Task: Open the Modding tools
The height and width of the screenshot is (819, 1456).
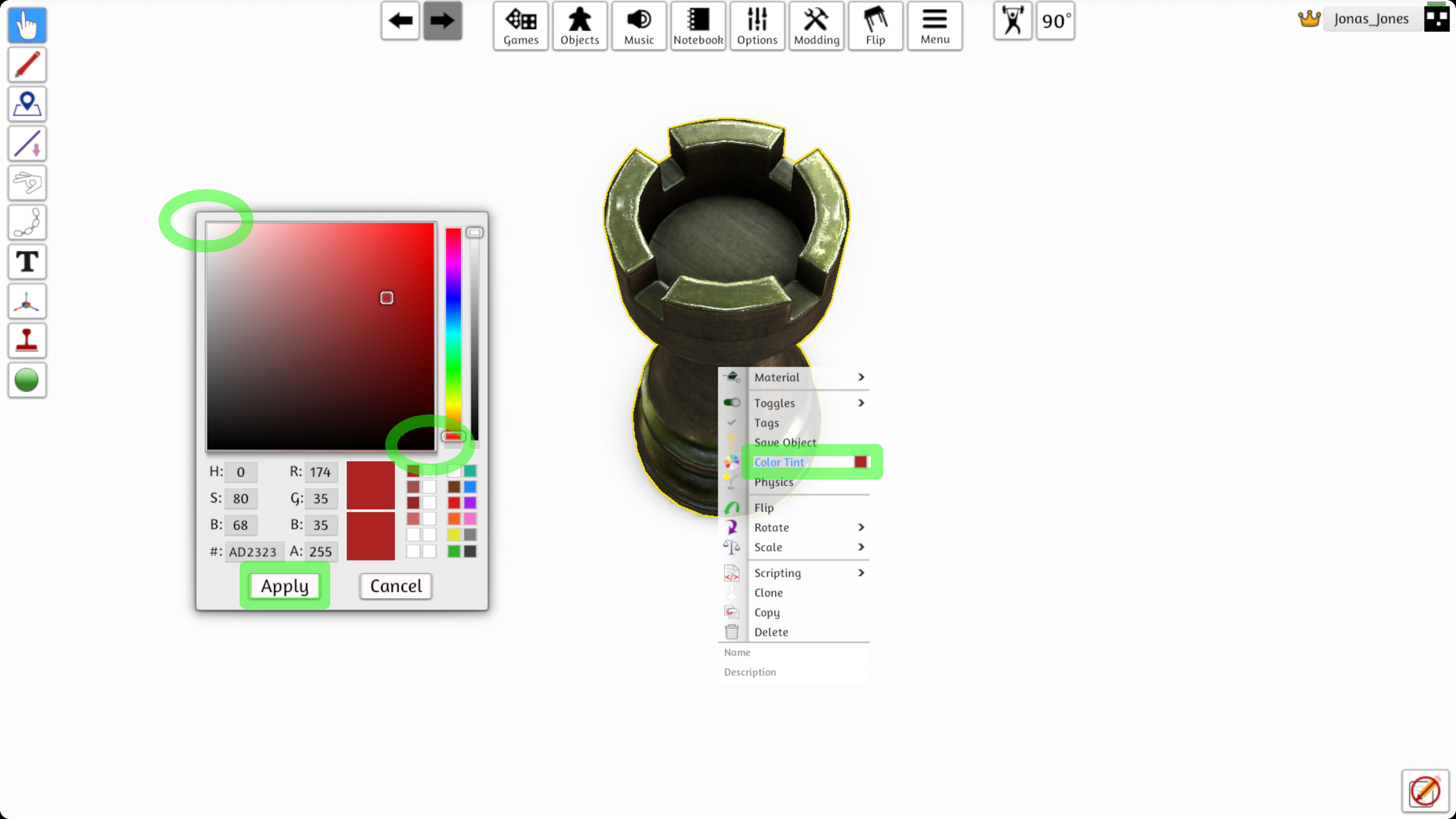Action: (816, 25)
